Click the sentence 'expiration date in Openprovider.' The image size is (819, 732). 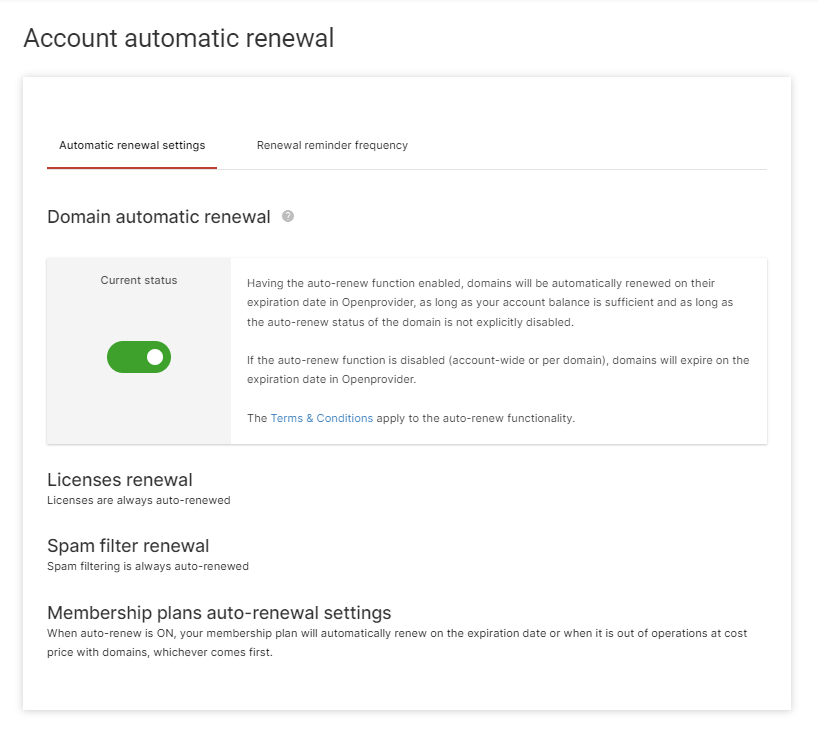pyautogui.click(x=332, y=379)
